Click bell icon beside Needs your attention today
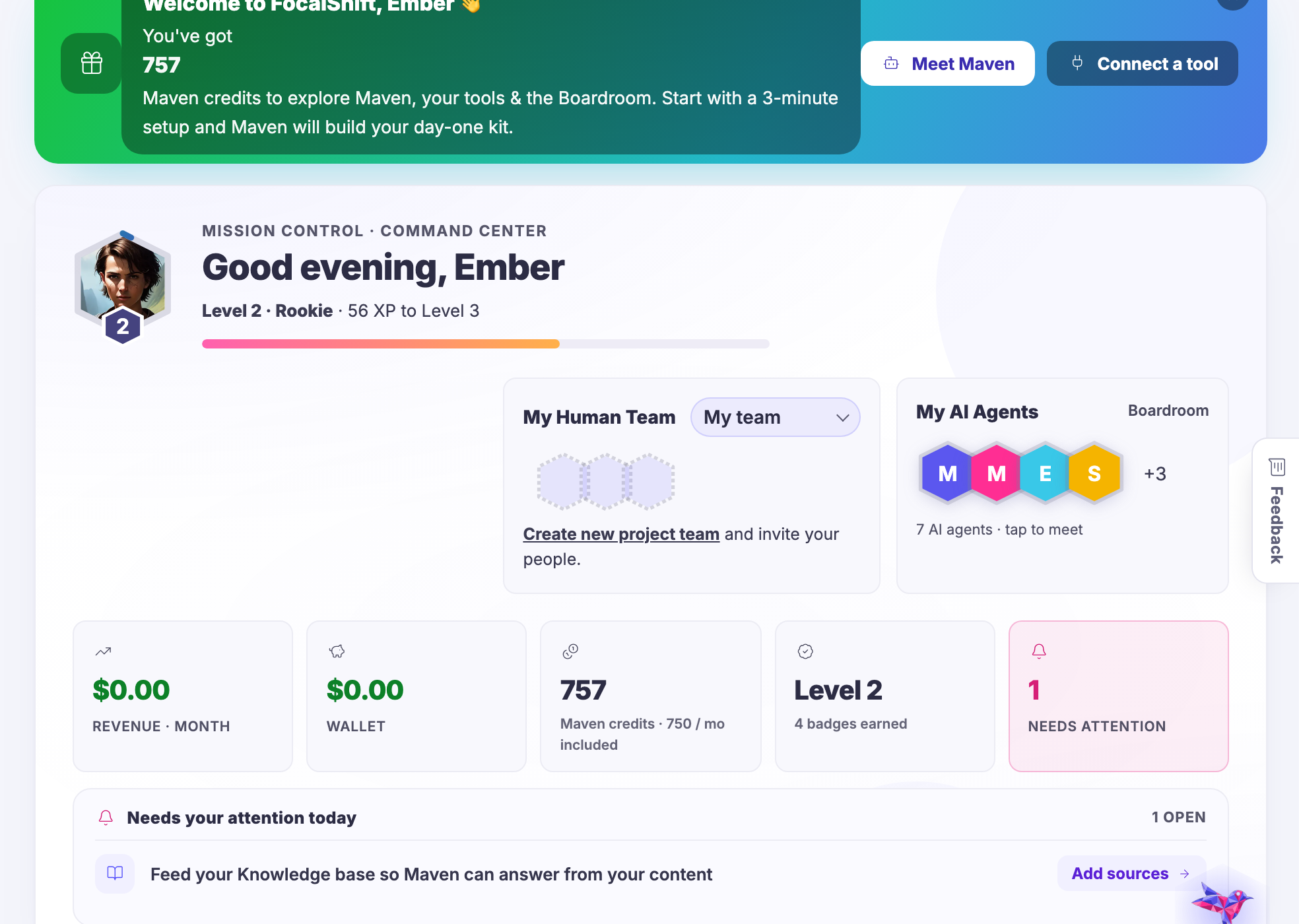Image resolution: width=1299 pixels, height=924 pixels. (106, 818)
